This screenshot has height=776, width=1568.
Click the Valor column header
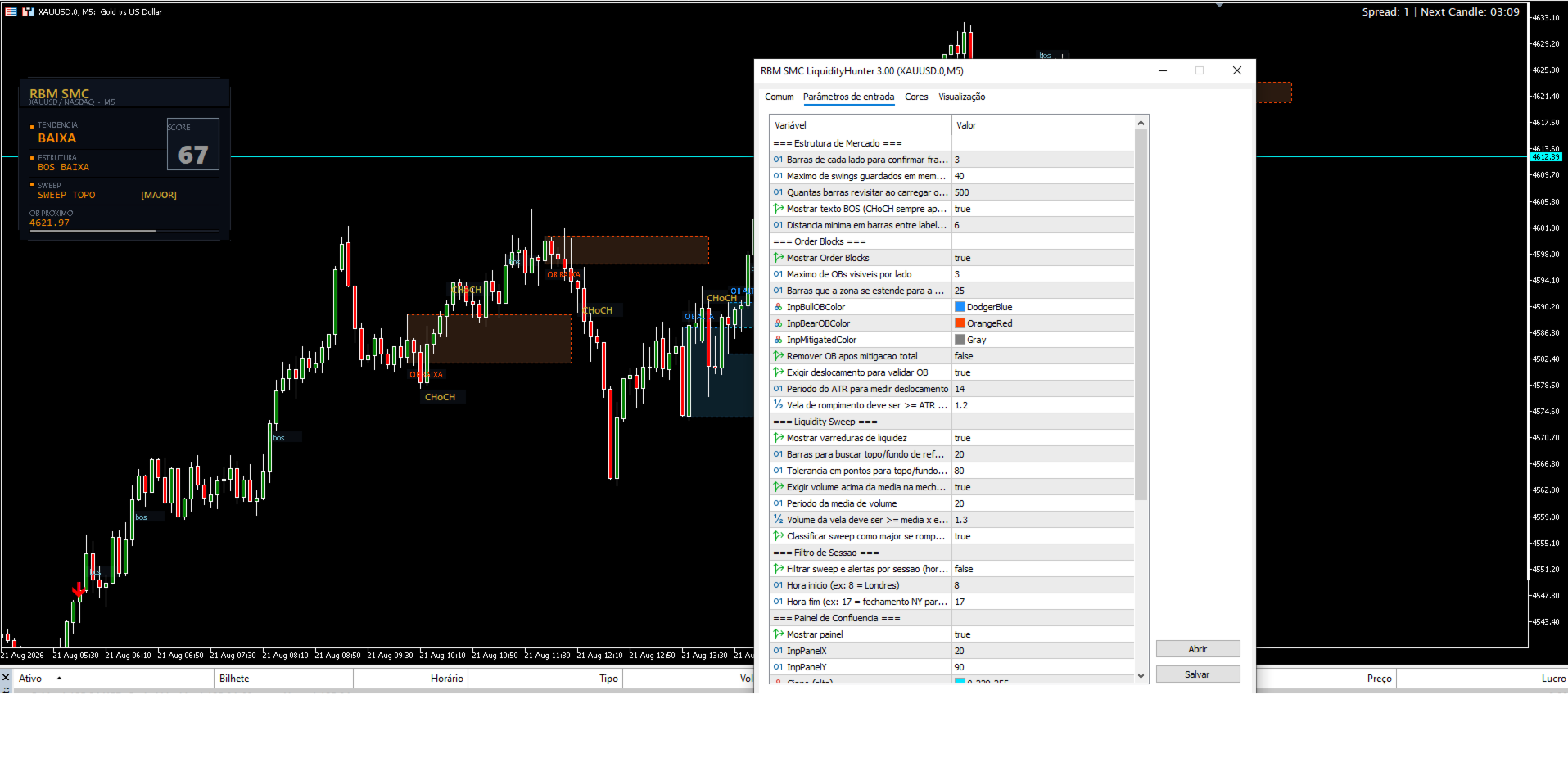point(1043,125)
